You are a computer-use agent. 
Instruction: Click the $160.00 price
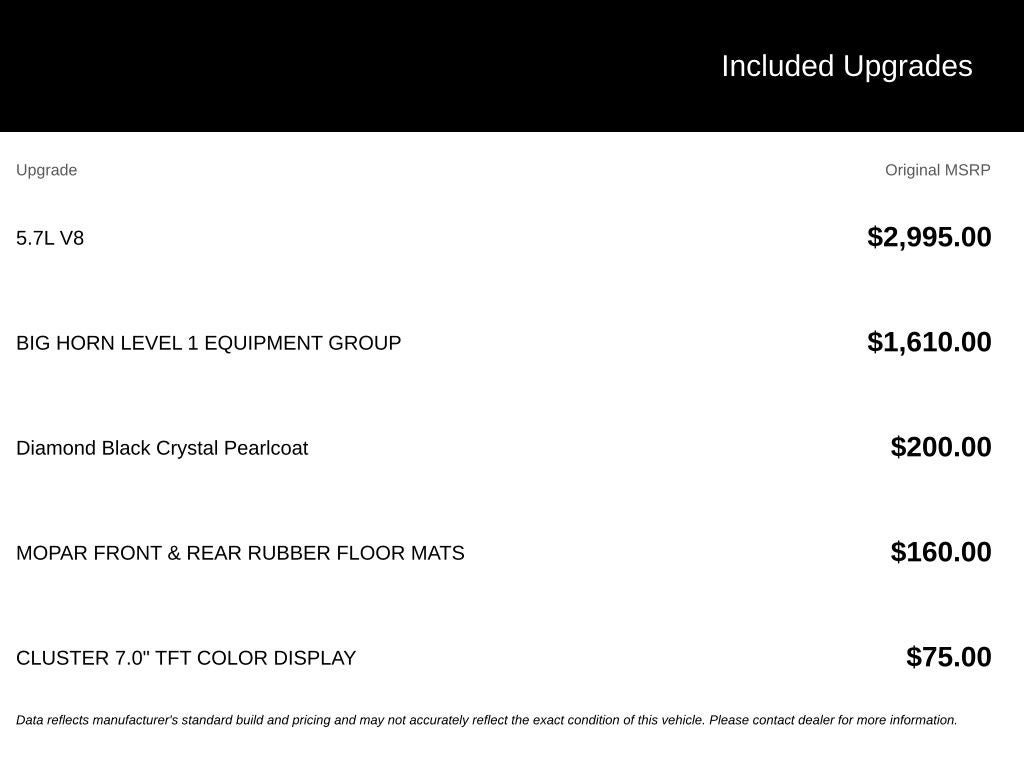click(941, 552)
